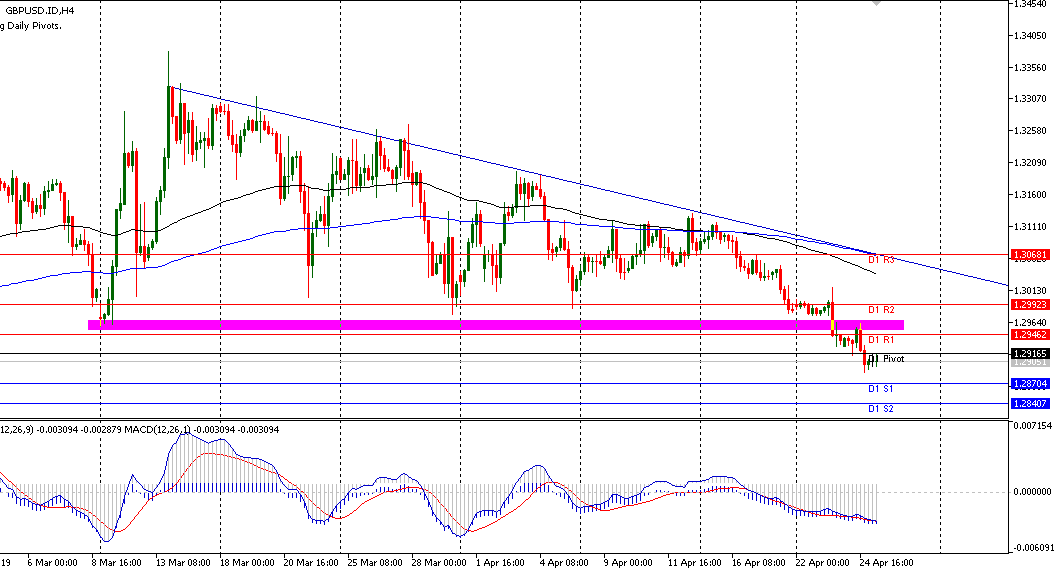Select the red 1.29462 price tag
Image resolution: width=1057 pixels, height=573 pixels.
point(1030,334)
